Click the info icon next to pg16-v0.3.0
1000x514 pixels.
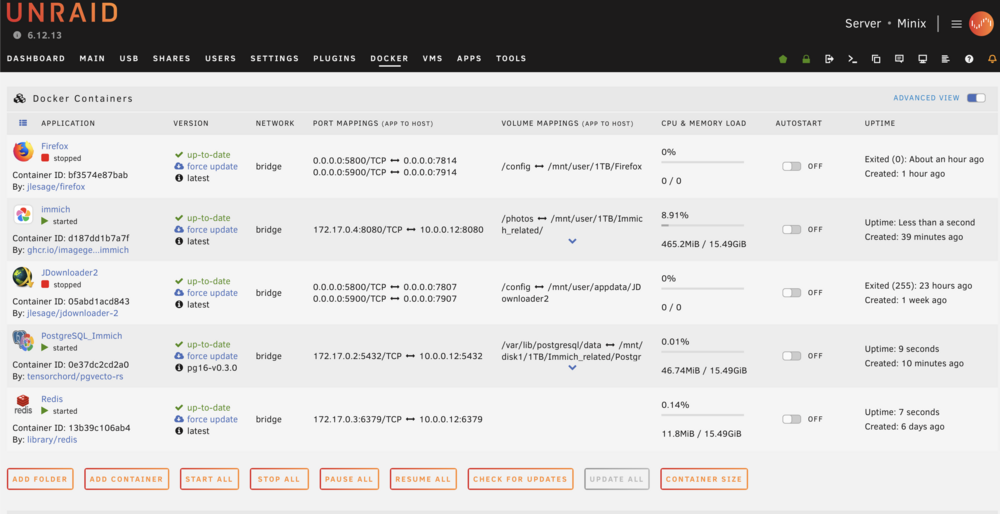179,368
